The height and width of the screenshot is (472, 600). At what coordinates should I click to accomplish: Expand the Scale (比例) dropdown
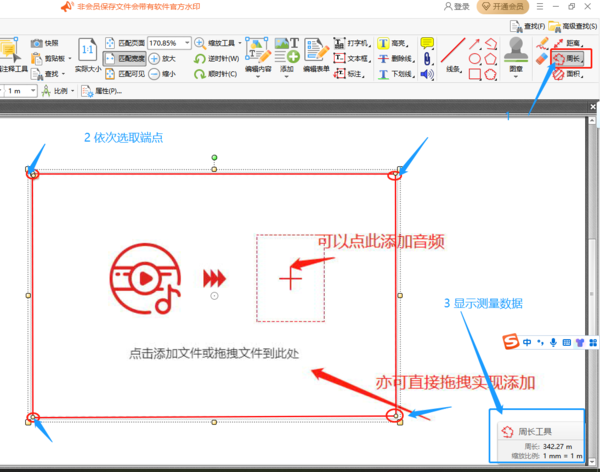point(73,91)
